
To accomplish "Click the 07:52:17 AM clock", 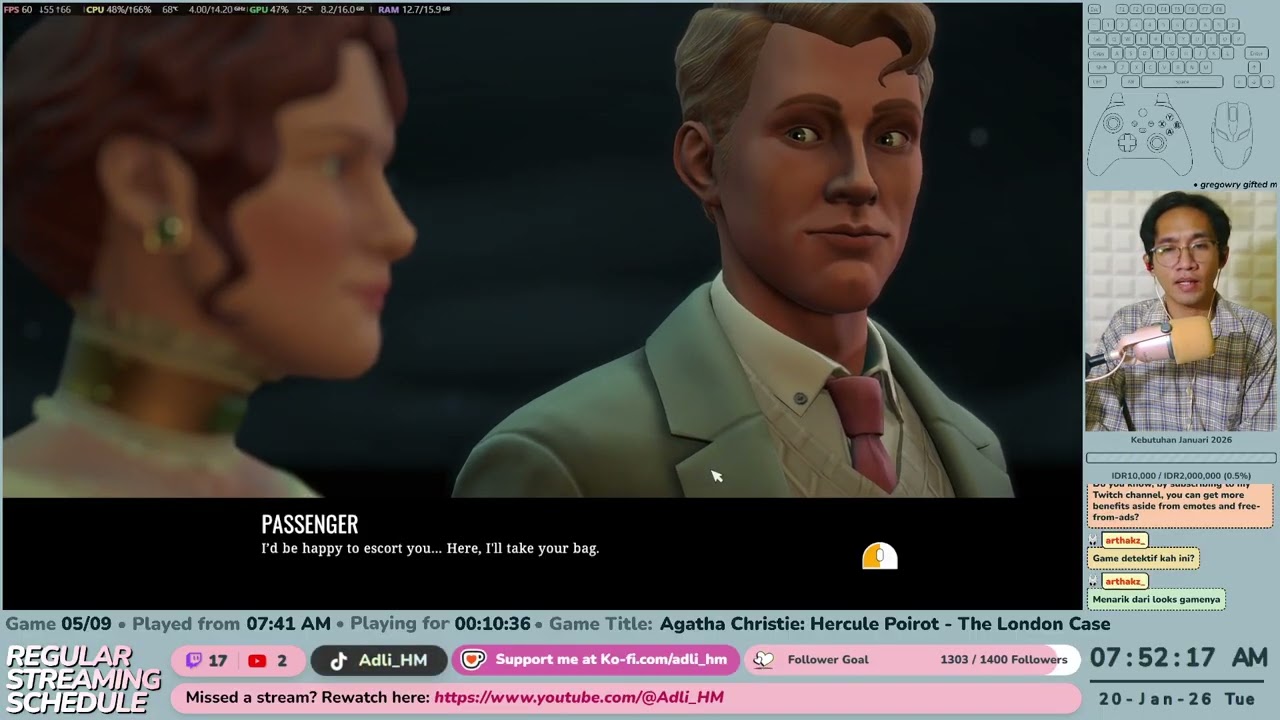I will (1179, 658).
